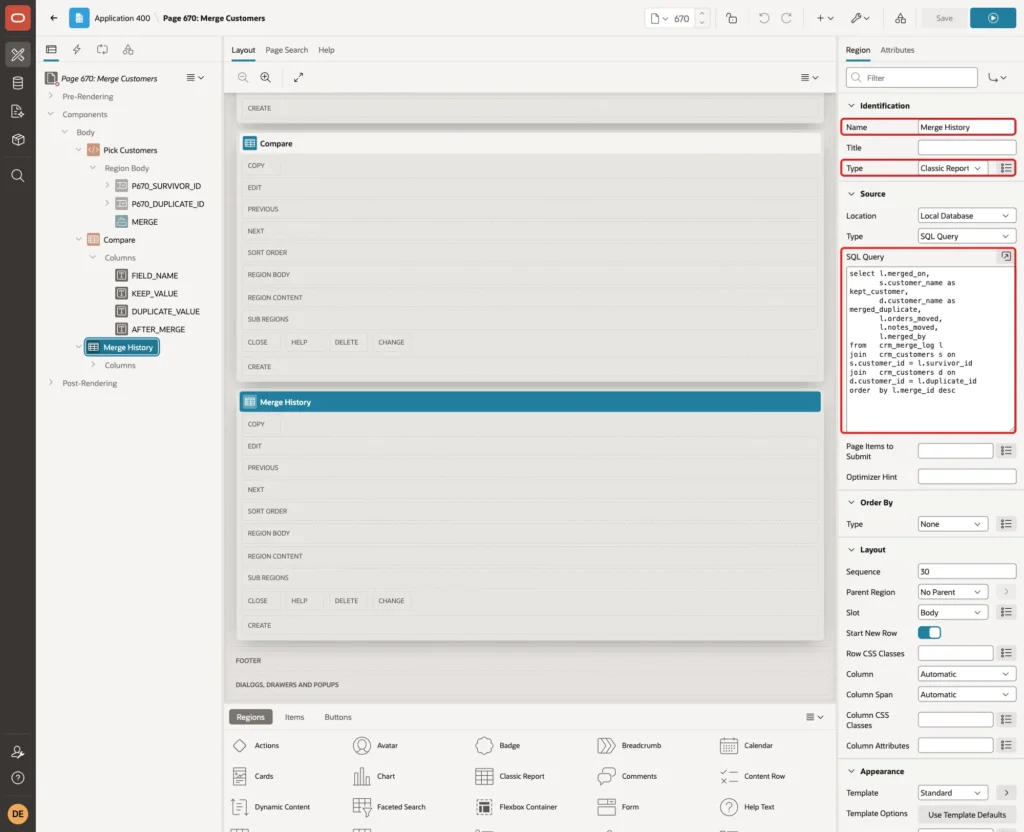Switch to the Attributes tab
This screenshot has width=1024, height=832.
pos(897,50)
